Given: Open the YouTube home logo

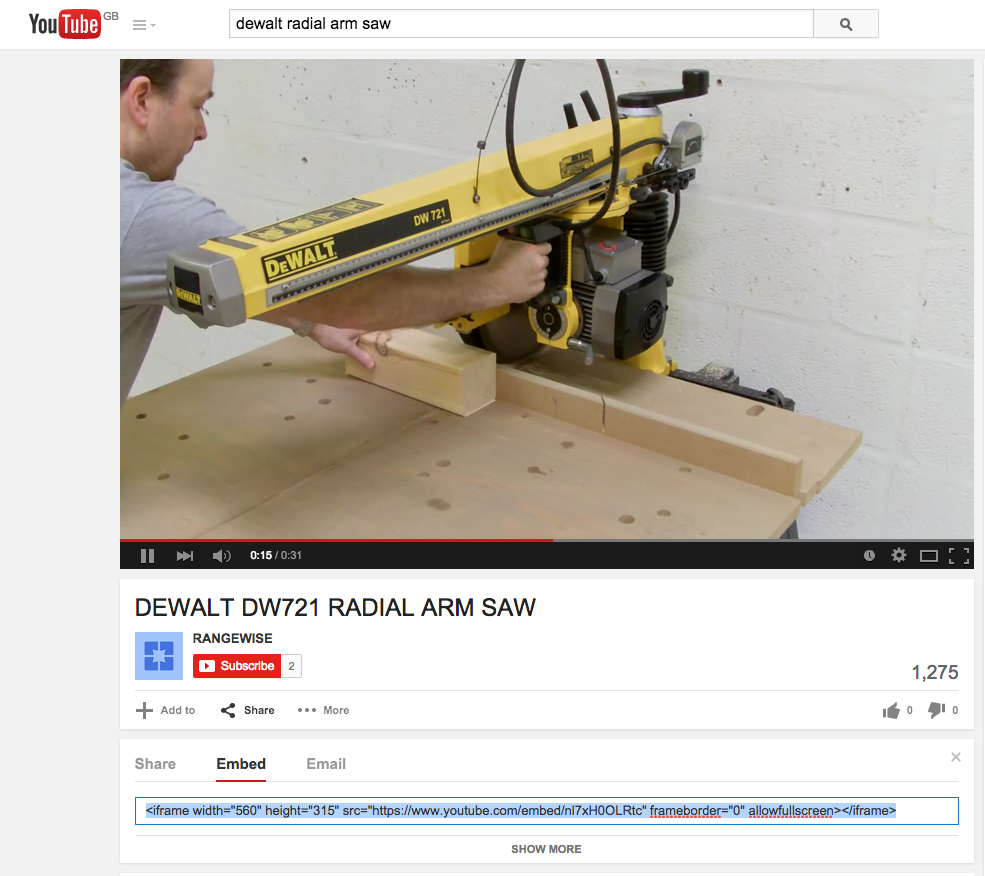Looking at the screenshot, I should [x=64, y=24].
